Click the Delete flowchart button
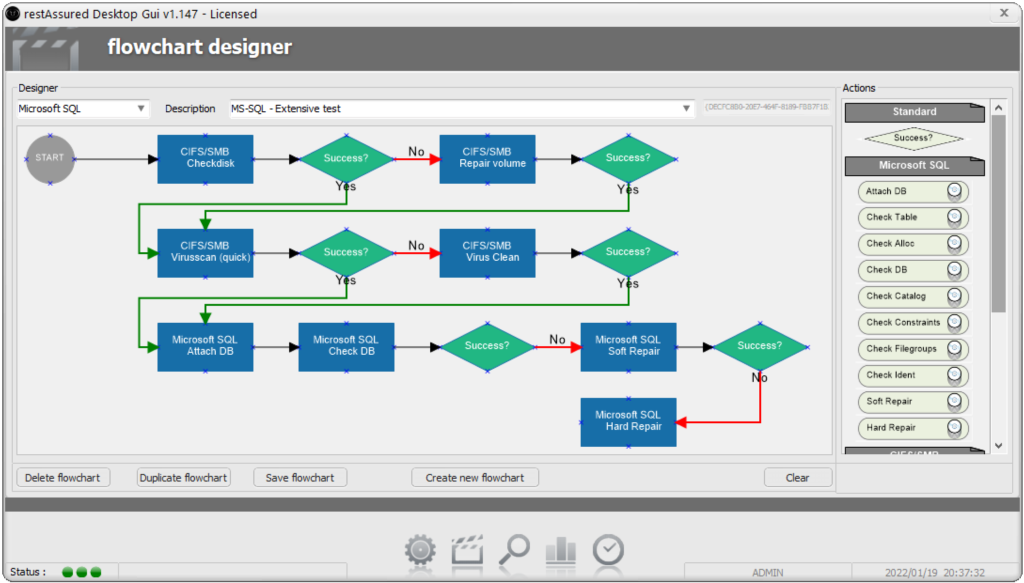The image size is (1024, 583). [62, 478]
